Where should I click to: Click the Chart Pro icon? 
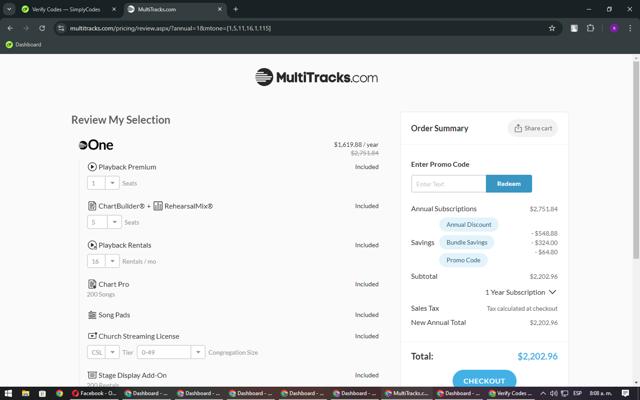(92, 284)
